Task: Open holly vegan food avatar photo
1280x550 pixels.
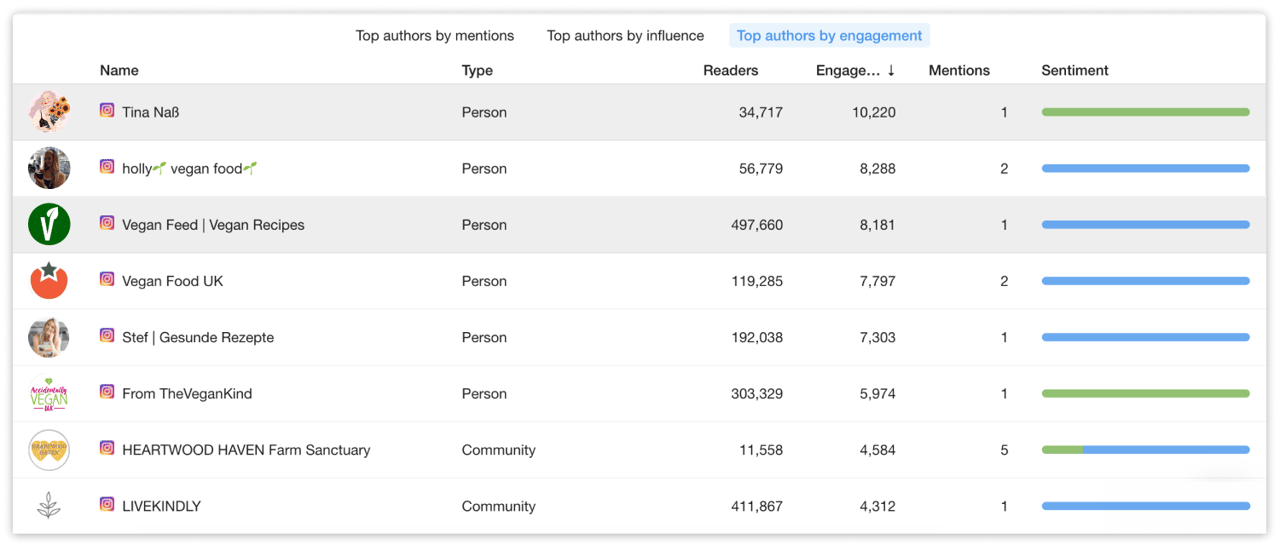Action: tap(49, 168)
